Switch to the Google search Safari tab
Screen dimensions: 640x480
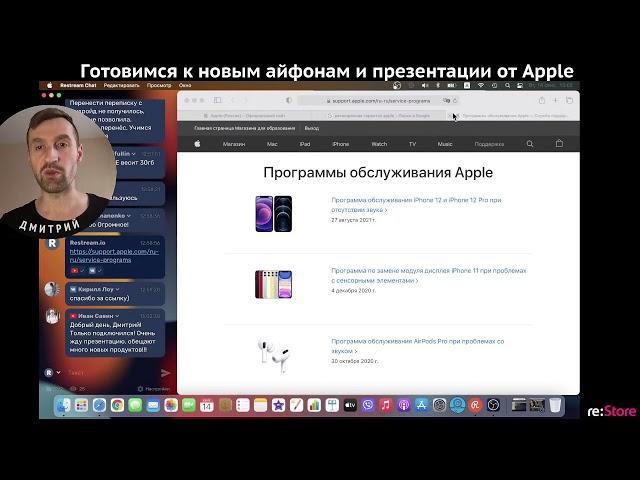(x=378, y=116)
